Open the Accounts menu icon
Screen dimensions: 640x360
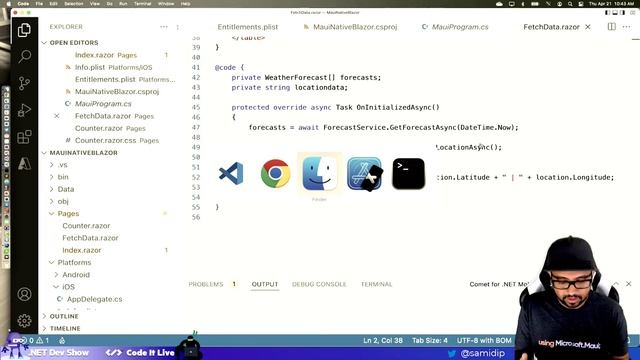tap(24, 294)
